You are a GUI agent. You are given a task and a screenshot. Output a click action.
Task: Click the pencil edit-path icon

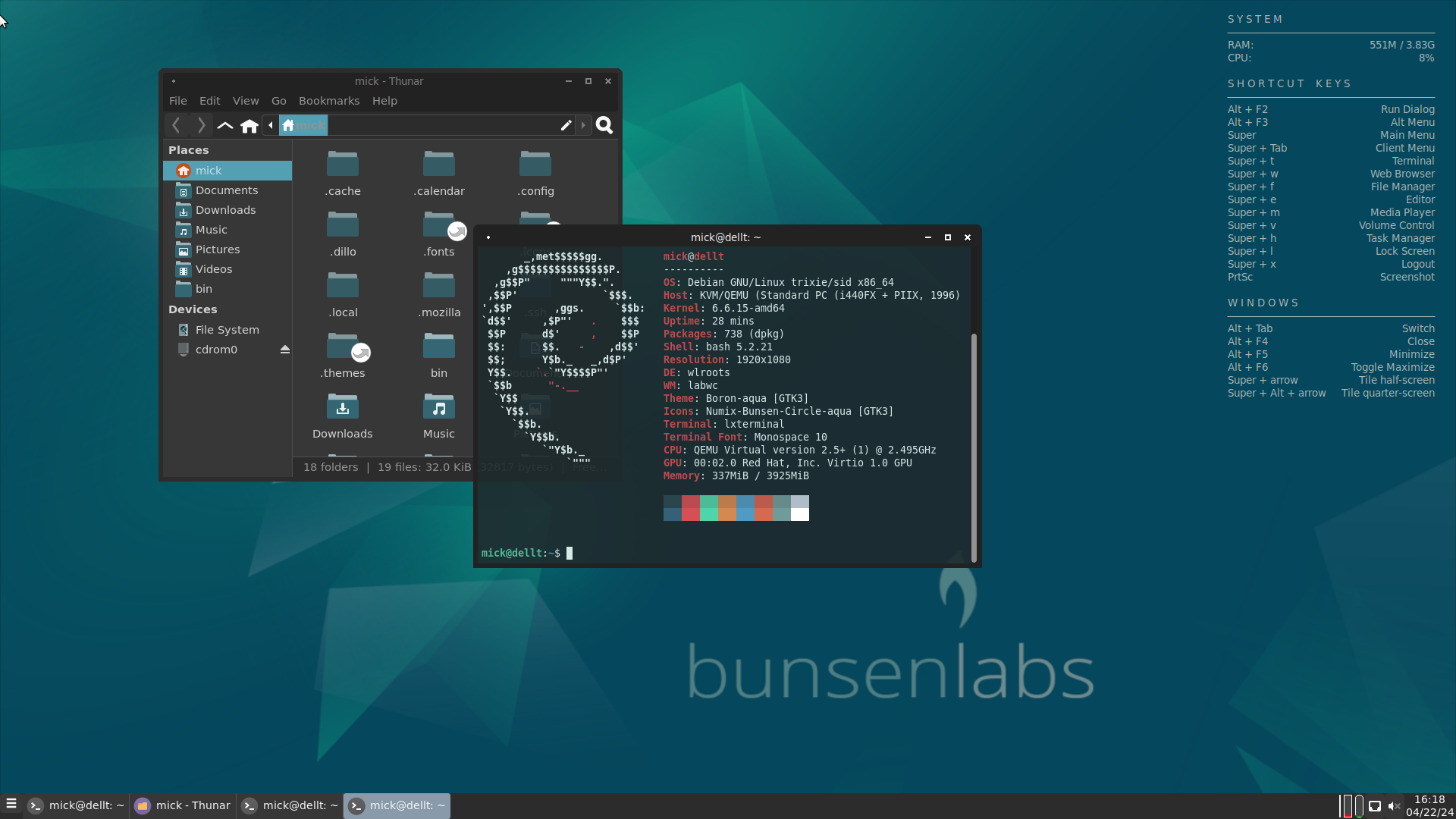[x=566, y=126]
